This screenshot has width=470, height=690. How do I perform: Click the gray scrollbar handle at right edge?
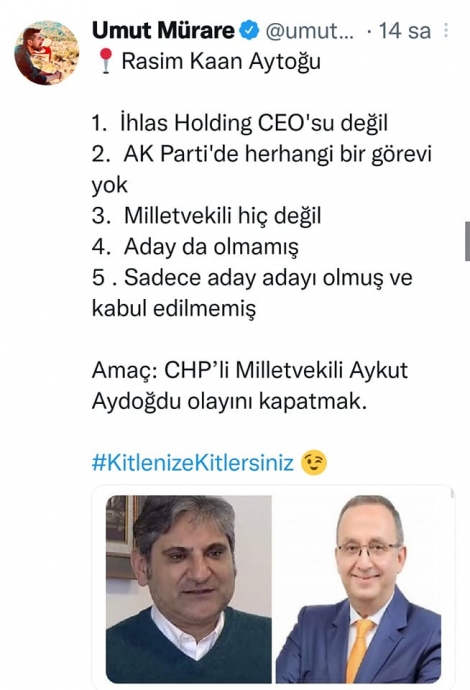pos(467,242)
